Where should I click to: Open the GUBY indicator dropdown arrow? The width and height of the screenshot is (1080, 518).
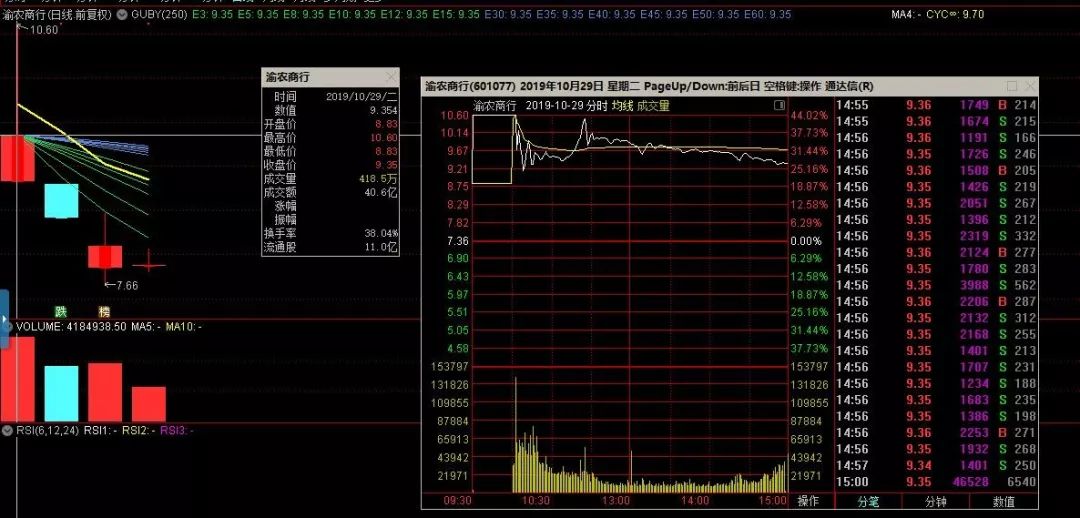pyautogui.click(x=121, y=14)
